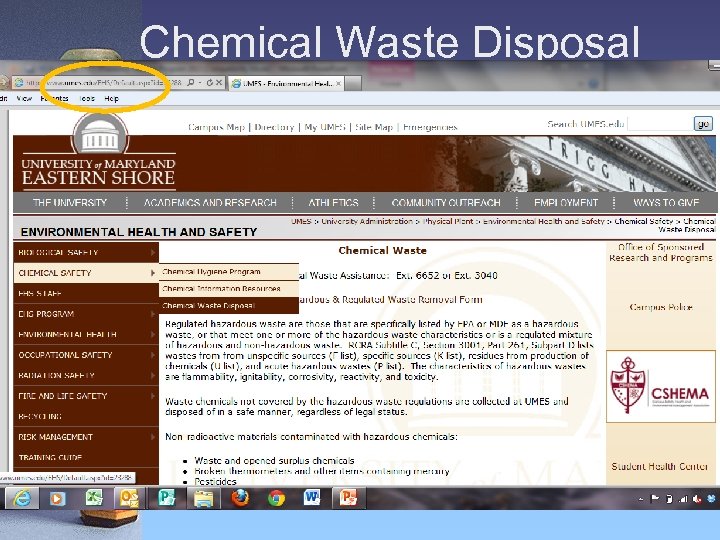720x540 pixels.
Task: Show hidden system tray icons arrow
Action: click(641, 499)
